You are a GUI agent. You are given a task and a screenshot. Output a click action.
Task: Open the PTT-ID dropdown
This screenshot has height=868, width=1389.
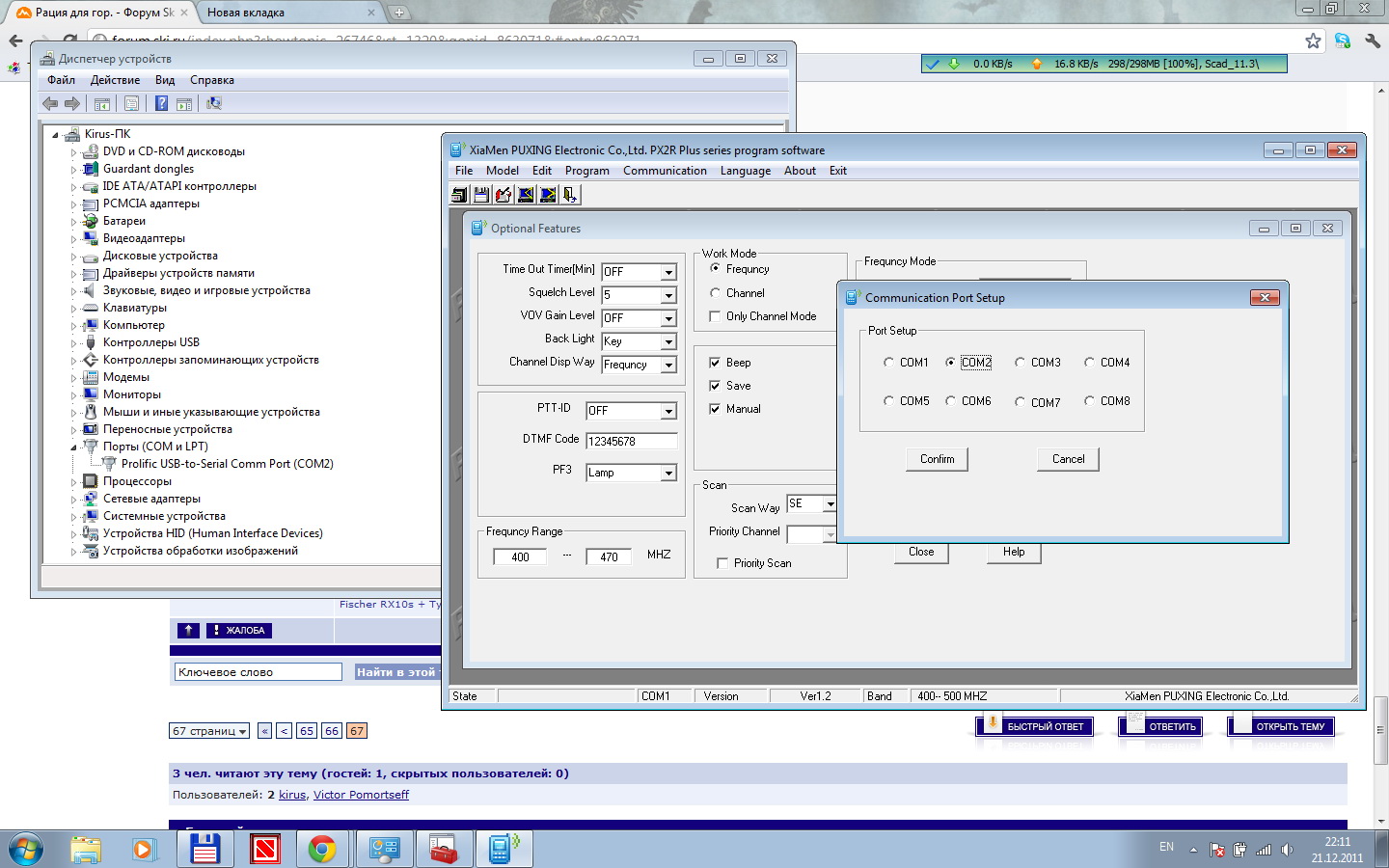point(668,411)
